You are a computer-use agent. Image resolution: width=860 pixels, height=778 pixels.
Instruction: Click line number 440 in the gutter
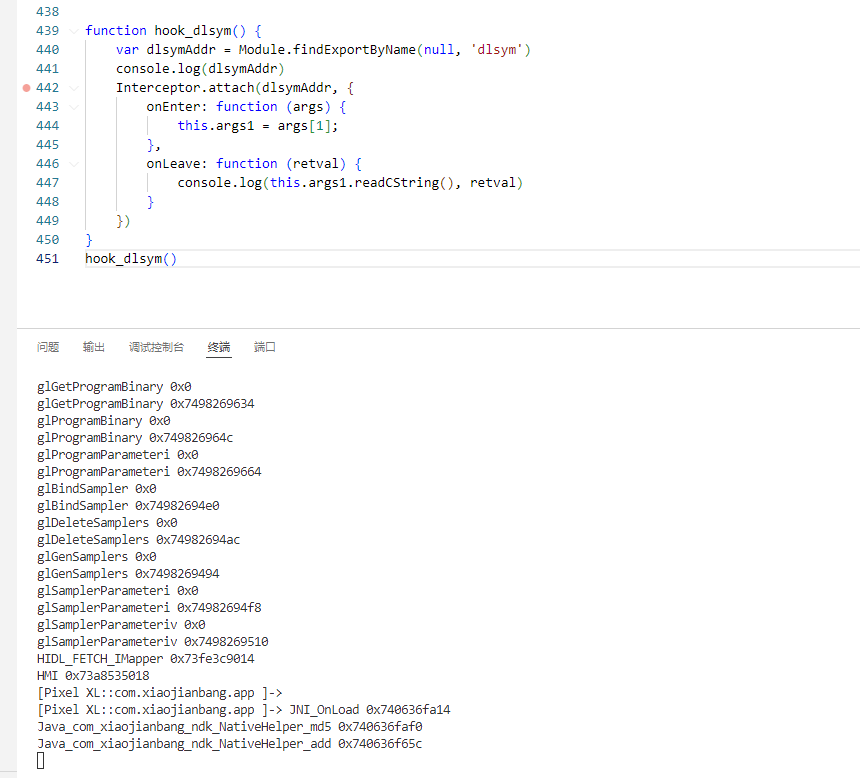pos(47,50)
